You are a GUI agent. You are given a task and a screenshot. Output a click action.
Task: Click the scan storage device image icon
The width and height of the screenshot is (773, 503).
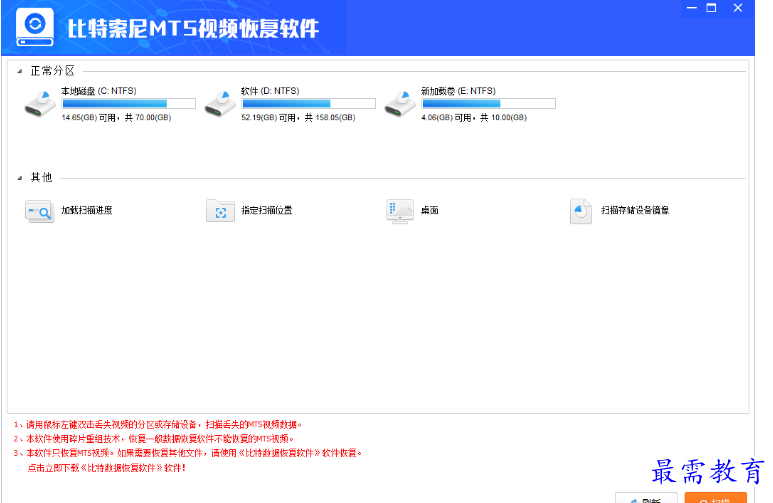tap(581, 211)
